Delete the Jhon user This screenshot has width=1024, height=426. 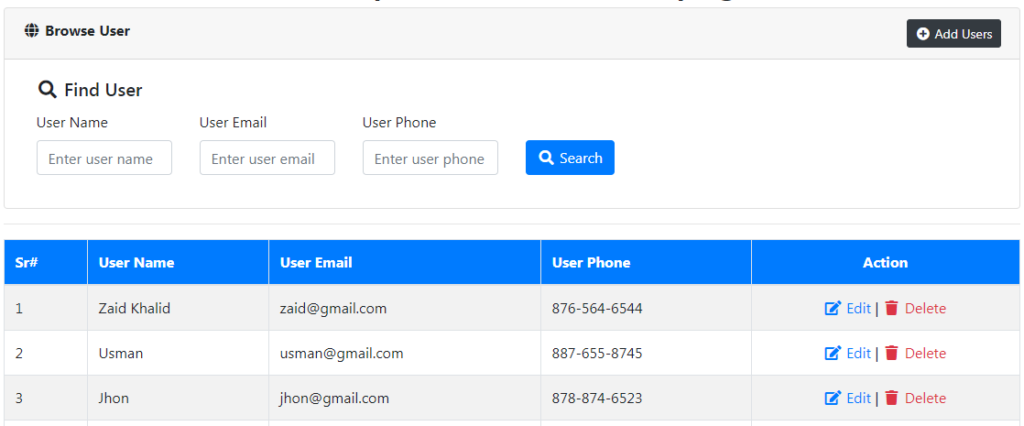916,399
